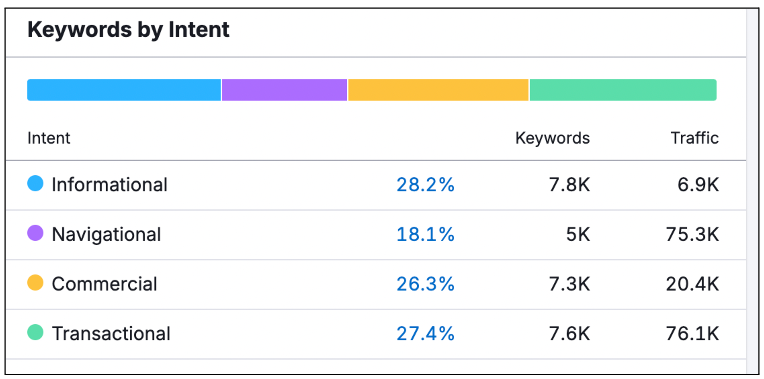Screen dimensions: 764x379
Task: Click the Keywords column header
Action: [x=553, y=138]
